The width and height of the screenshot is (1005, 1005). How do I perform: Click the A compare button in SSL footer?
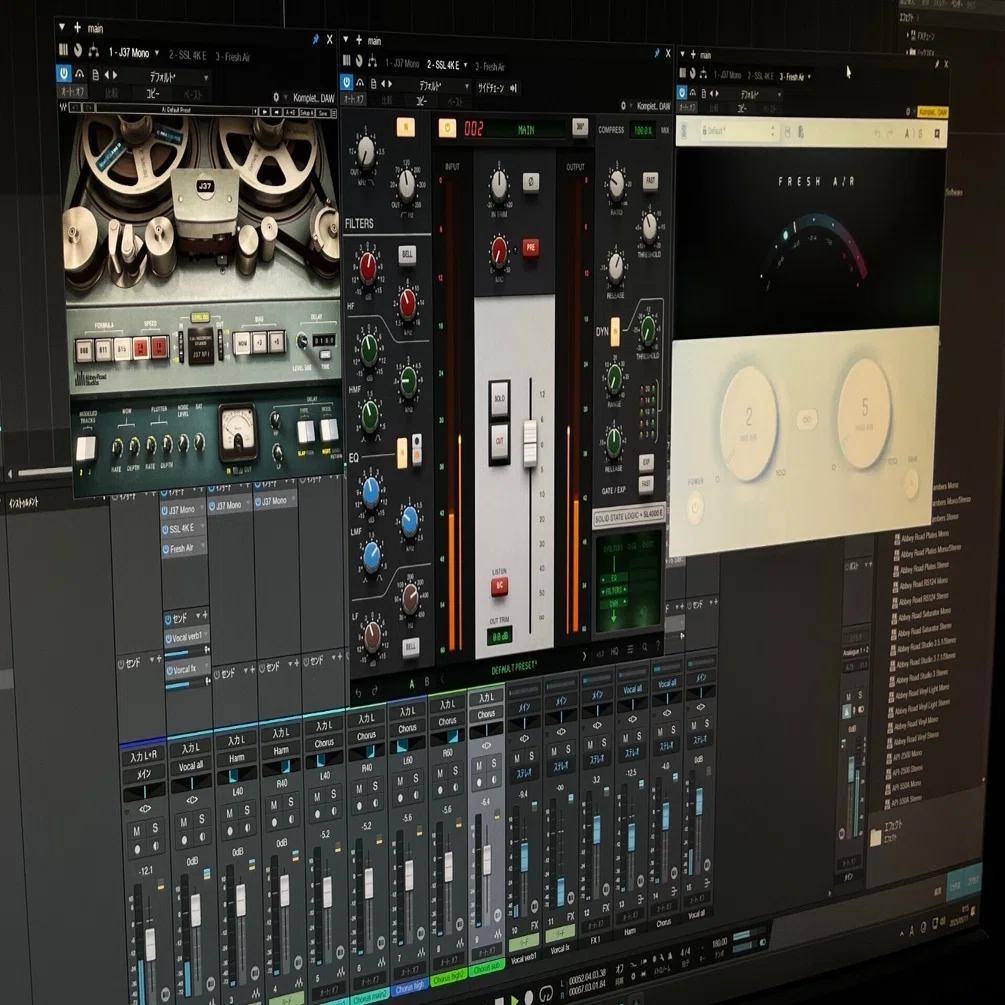(411, 684)
